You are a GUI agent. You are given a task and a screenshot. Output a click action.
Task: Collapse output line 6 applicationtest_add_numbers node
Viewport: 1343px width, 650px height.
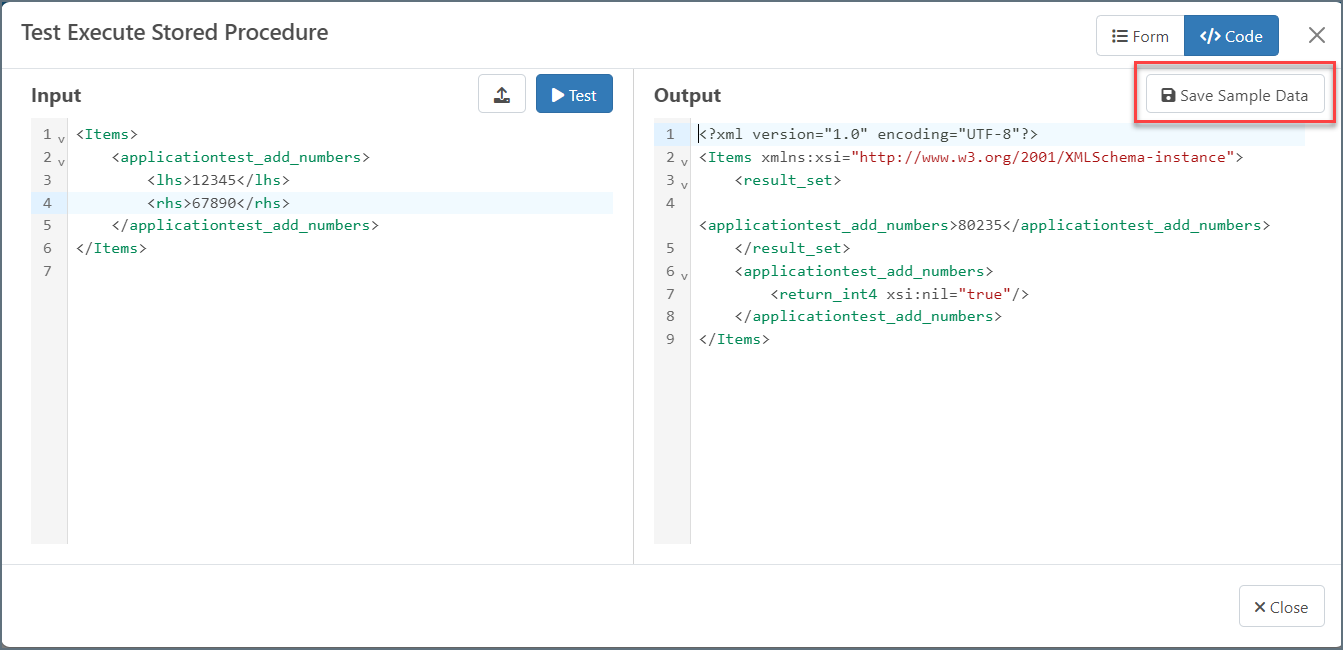[684, 275]
